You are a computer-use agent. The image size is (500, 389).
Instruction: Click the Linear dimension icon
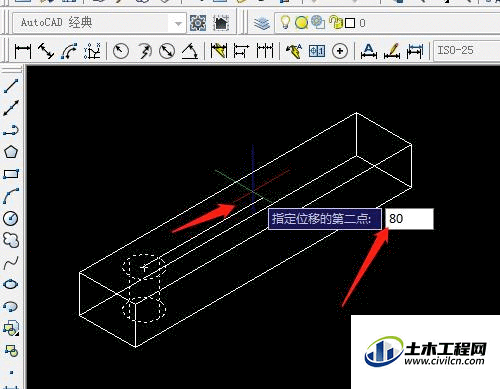click(23, 51)
